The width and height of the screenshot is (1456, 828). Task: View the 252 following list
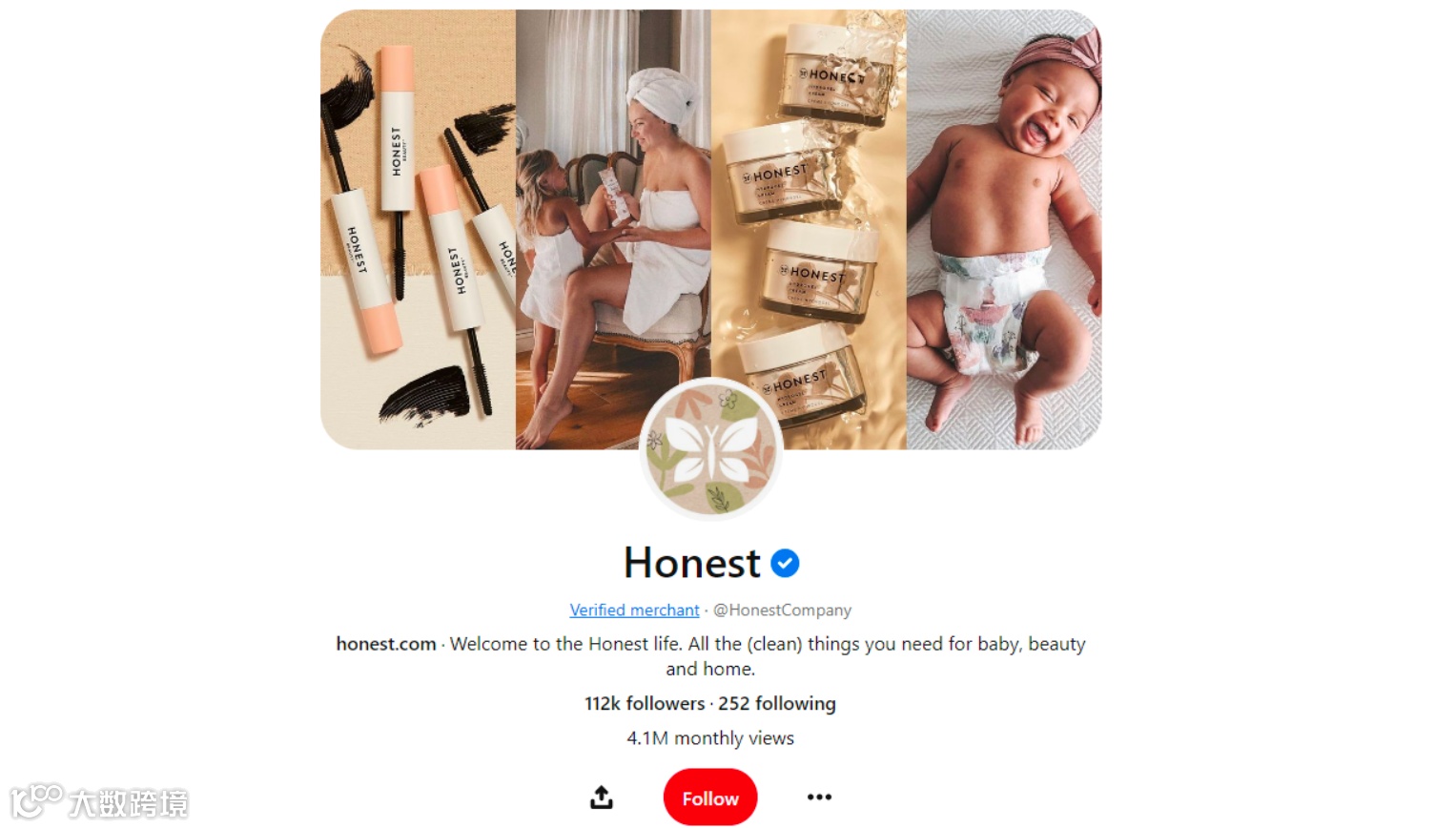point(777,703)
